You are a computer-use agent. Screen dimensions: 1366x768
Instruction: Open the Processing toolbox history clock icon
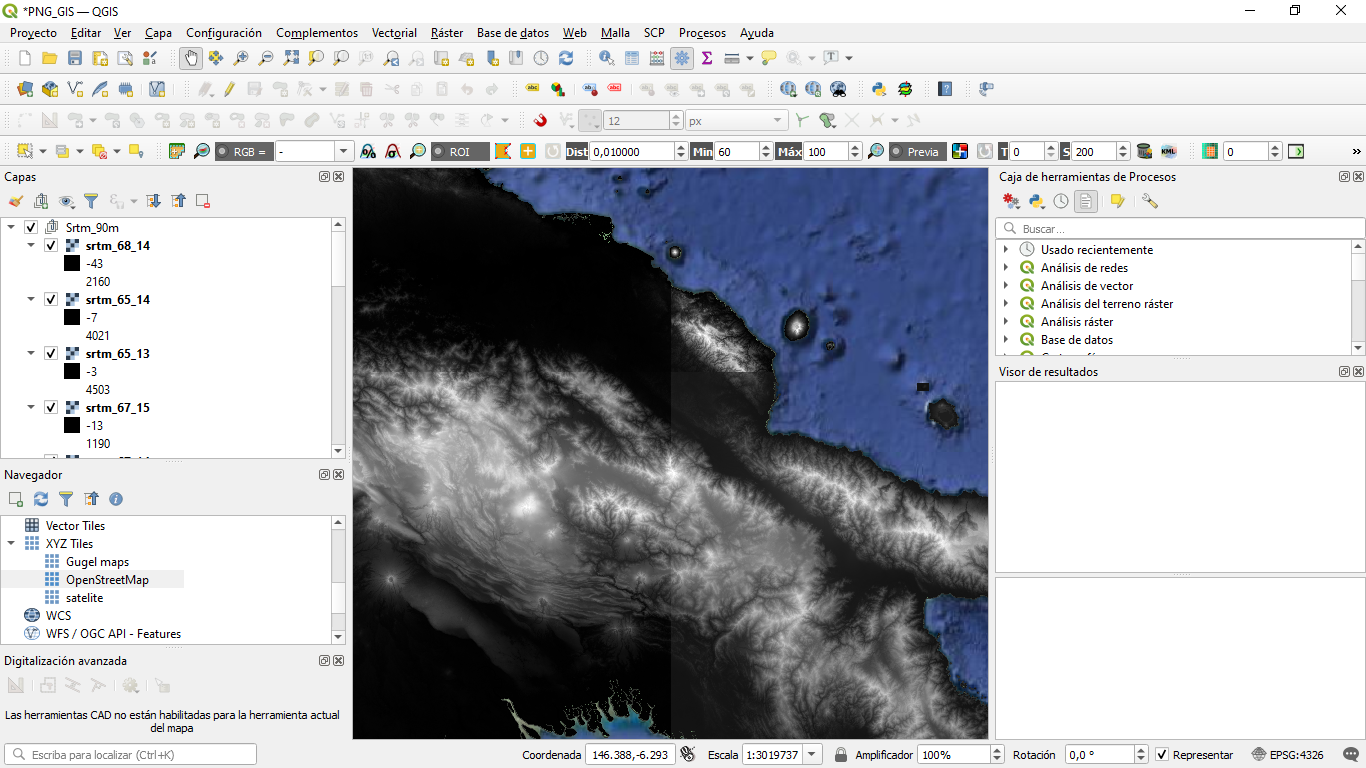click(x=1061, y=201)
